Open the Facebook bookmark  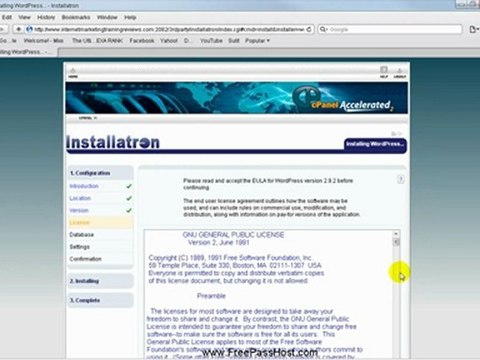(x=142, y=41)
